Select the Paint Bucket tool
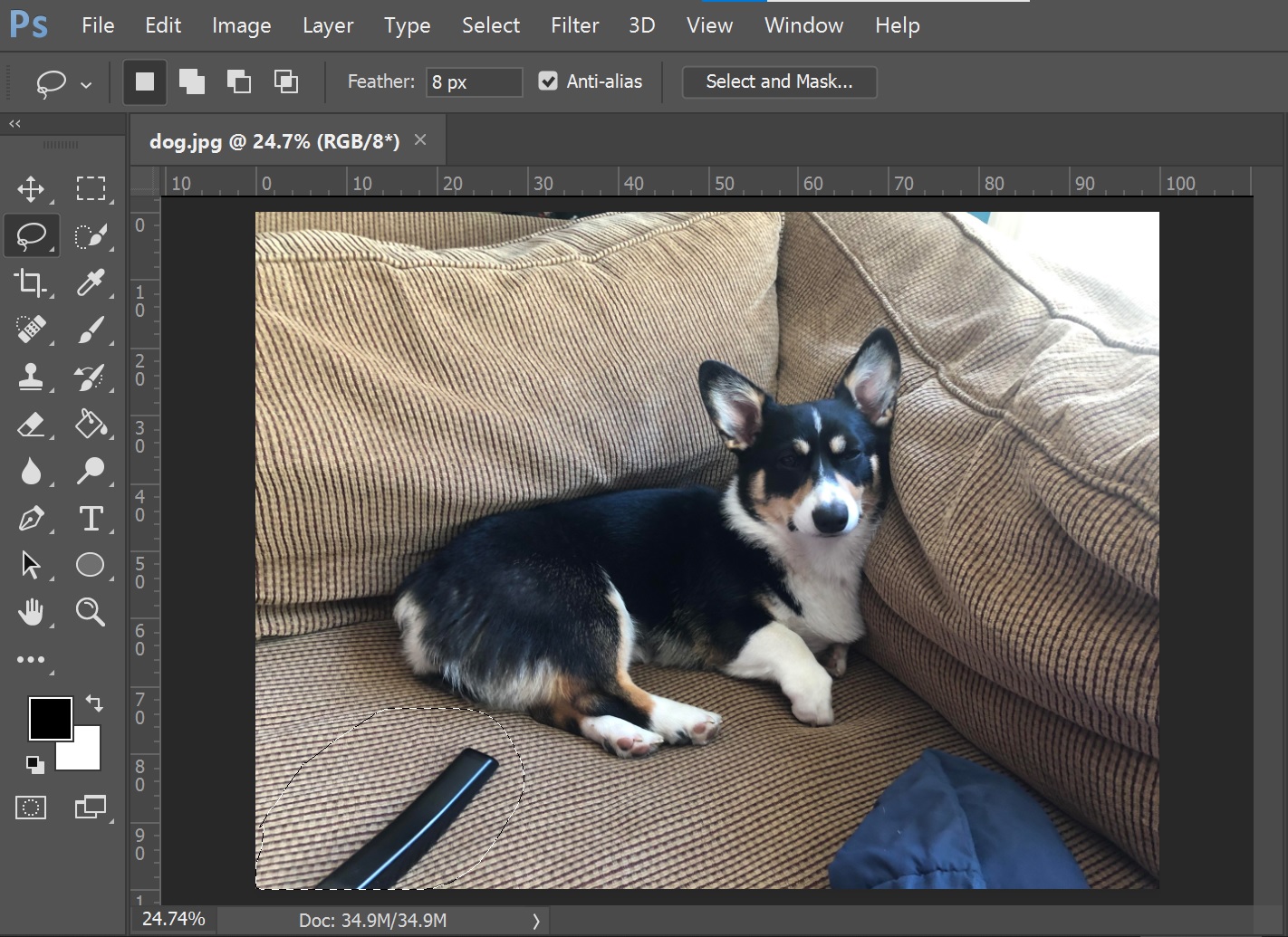The width and height of the screenshot is (1288, 937). (91, 424)
